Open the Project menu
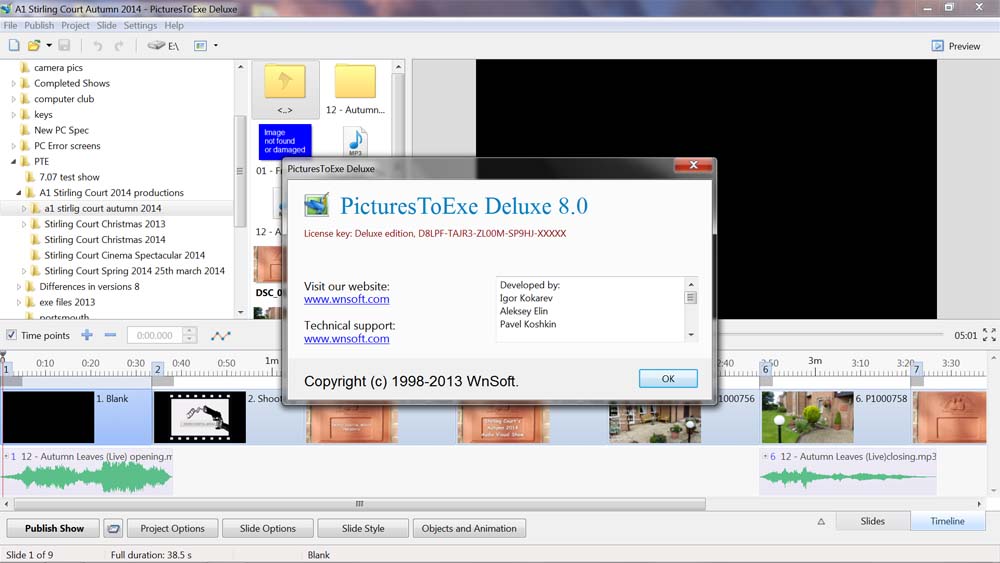This screenshot has width=1000, height=563. pos(75,26)
